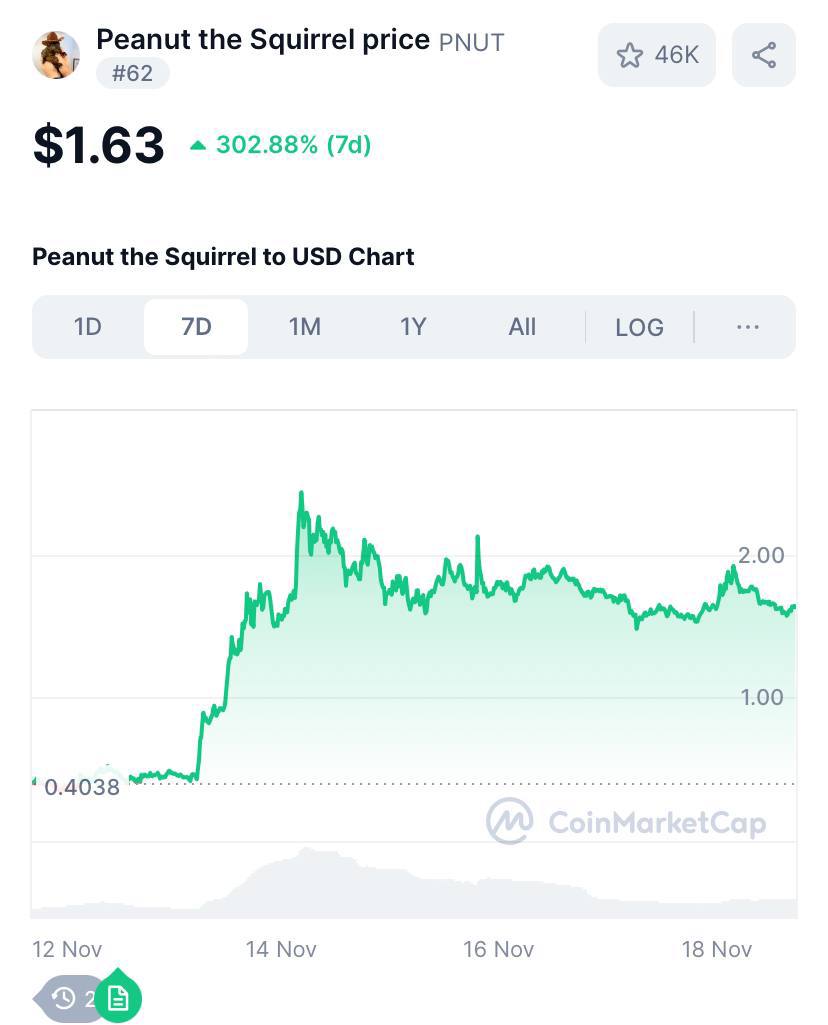The height and width of the screenshot is (1025, 828).
Task: Tap the PNUT ticker symbol
Action: [471, 42]
